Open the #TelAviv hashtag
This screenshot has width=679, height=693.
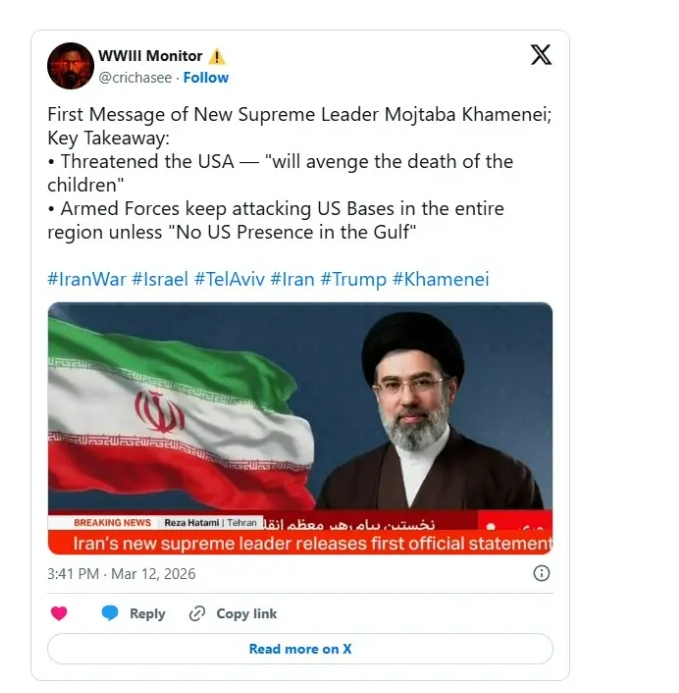click(x=229, y=279)
